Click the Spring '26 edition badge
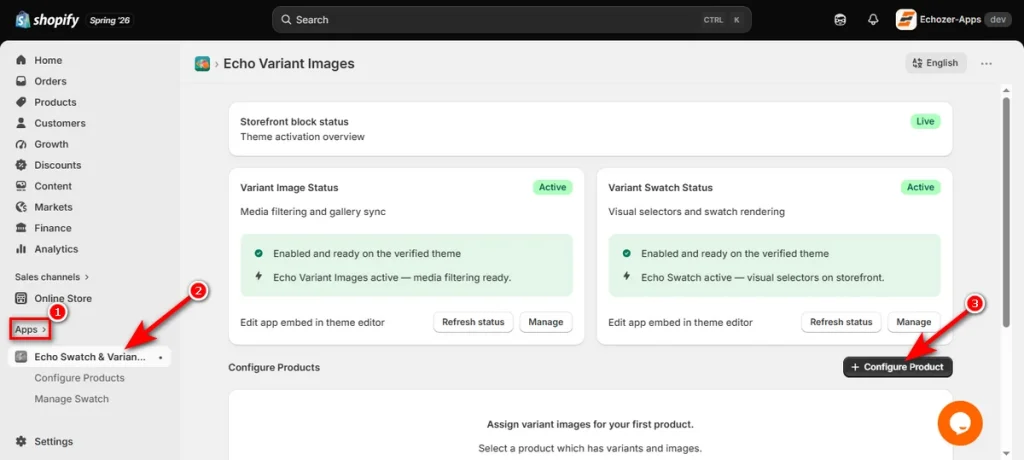Viewport: 1024px width, 460px height. [x=110, y=20]
